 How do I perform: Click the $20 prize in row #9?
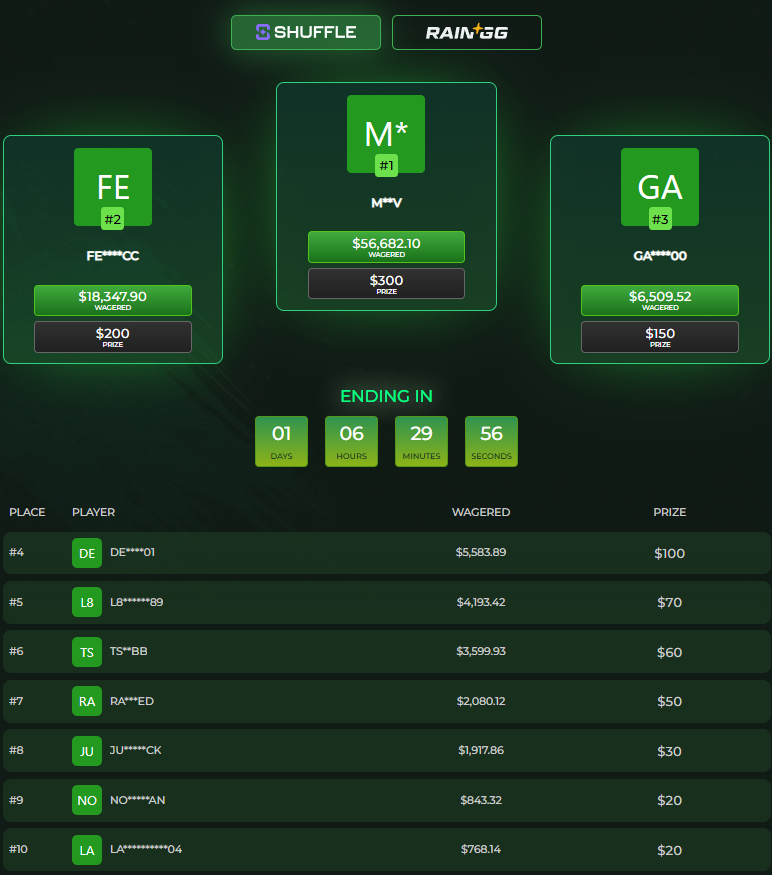pos(670,801)
